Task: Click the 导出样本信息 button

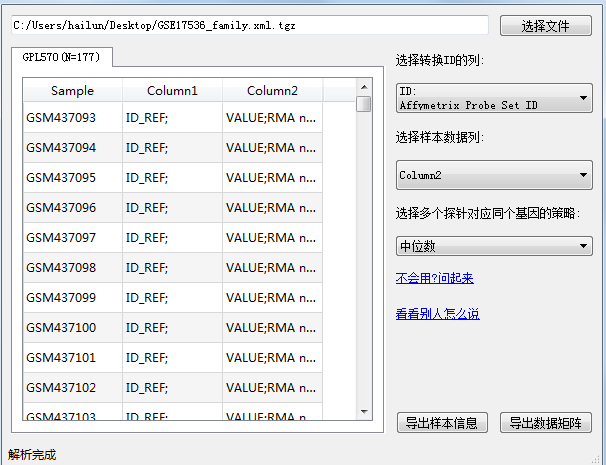Action: 442,422
